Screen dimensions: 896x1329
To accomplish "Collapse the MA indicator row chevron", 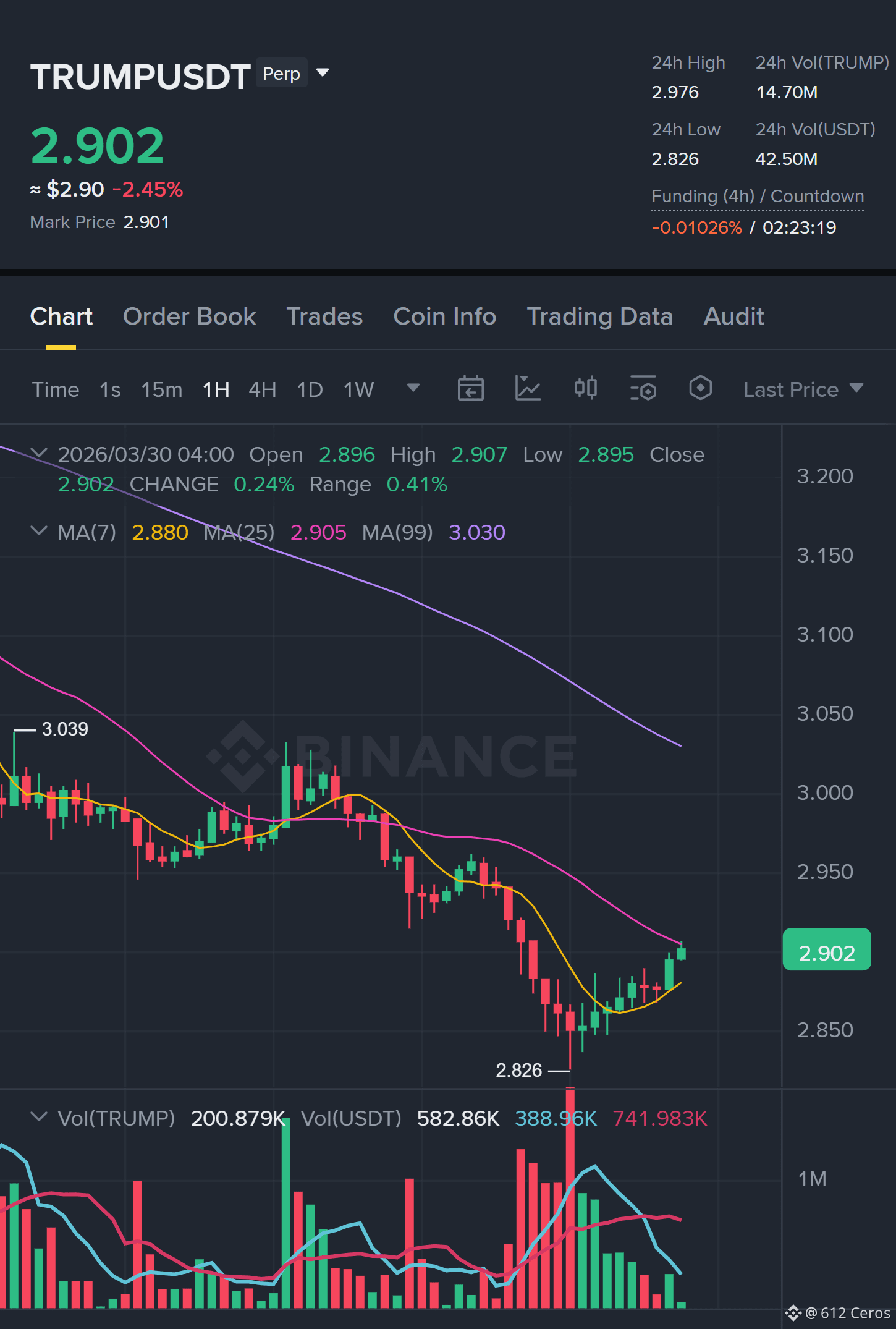I will coord(38,531).
